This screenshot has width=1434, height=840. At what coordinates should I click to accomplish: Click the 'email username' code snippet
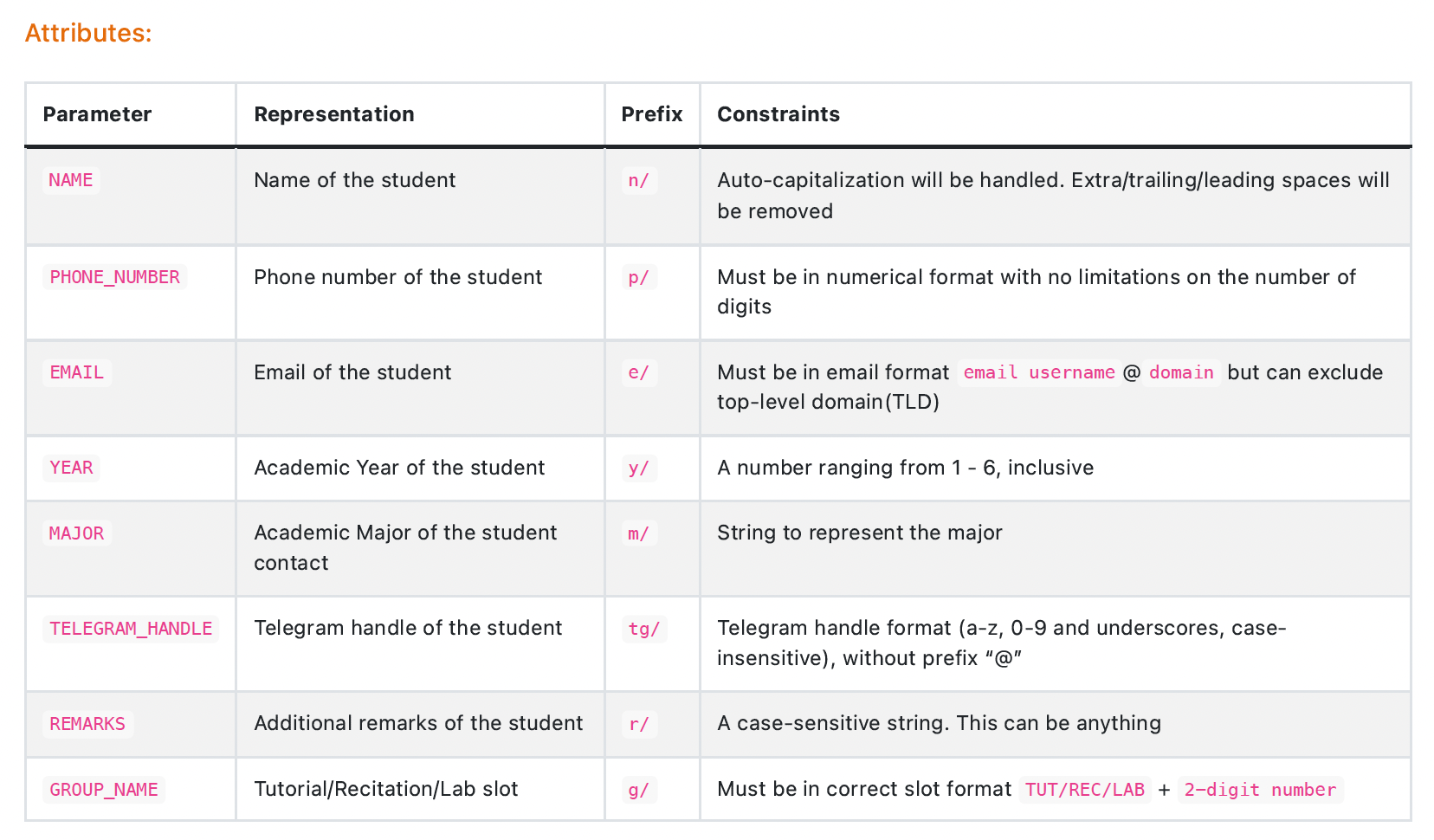click(1038, 372)
